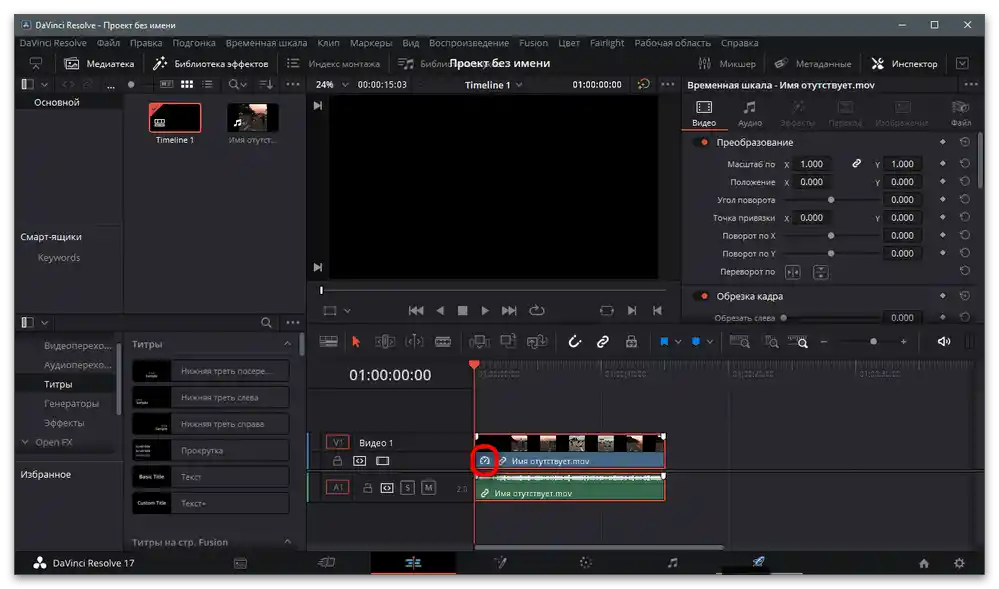Viewport: 999px width, 589px height.
Task: Toggle auto select on Видео 1 track
Action: 359,461
